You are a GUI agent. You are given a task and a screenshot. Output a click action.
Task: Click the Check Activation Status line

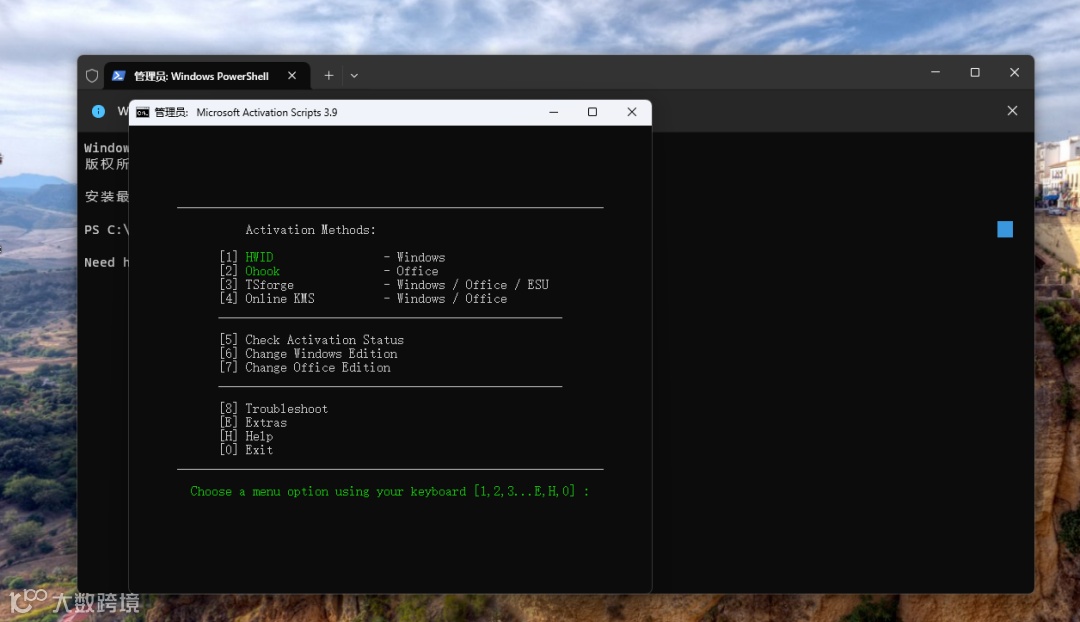click(311, 340)
